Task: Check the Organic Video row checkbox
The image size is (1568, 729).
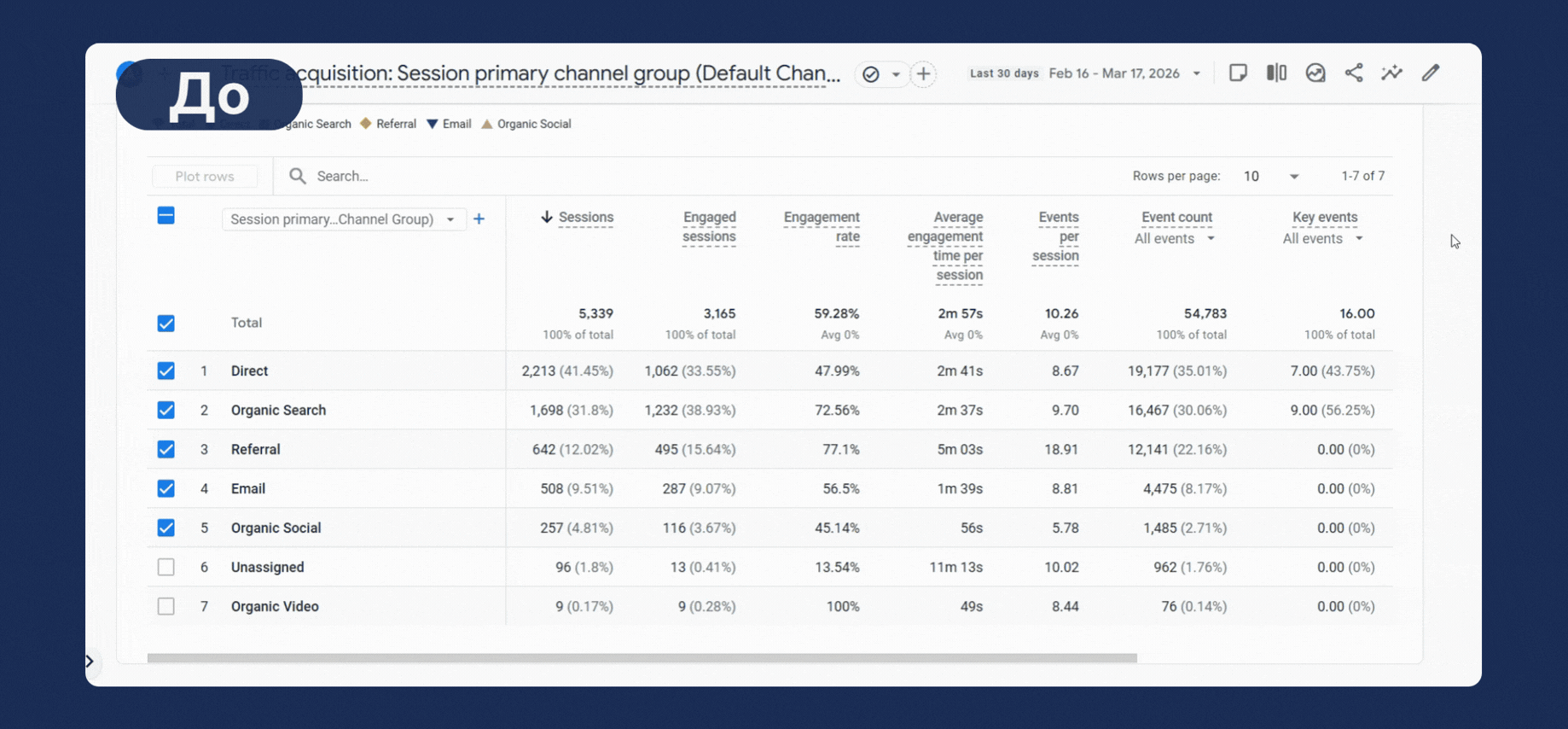Action: [x=166, y=607]
